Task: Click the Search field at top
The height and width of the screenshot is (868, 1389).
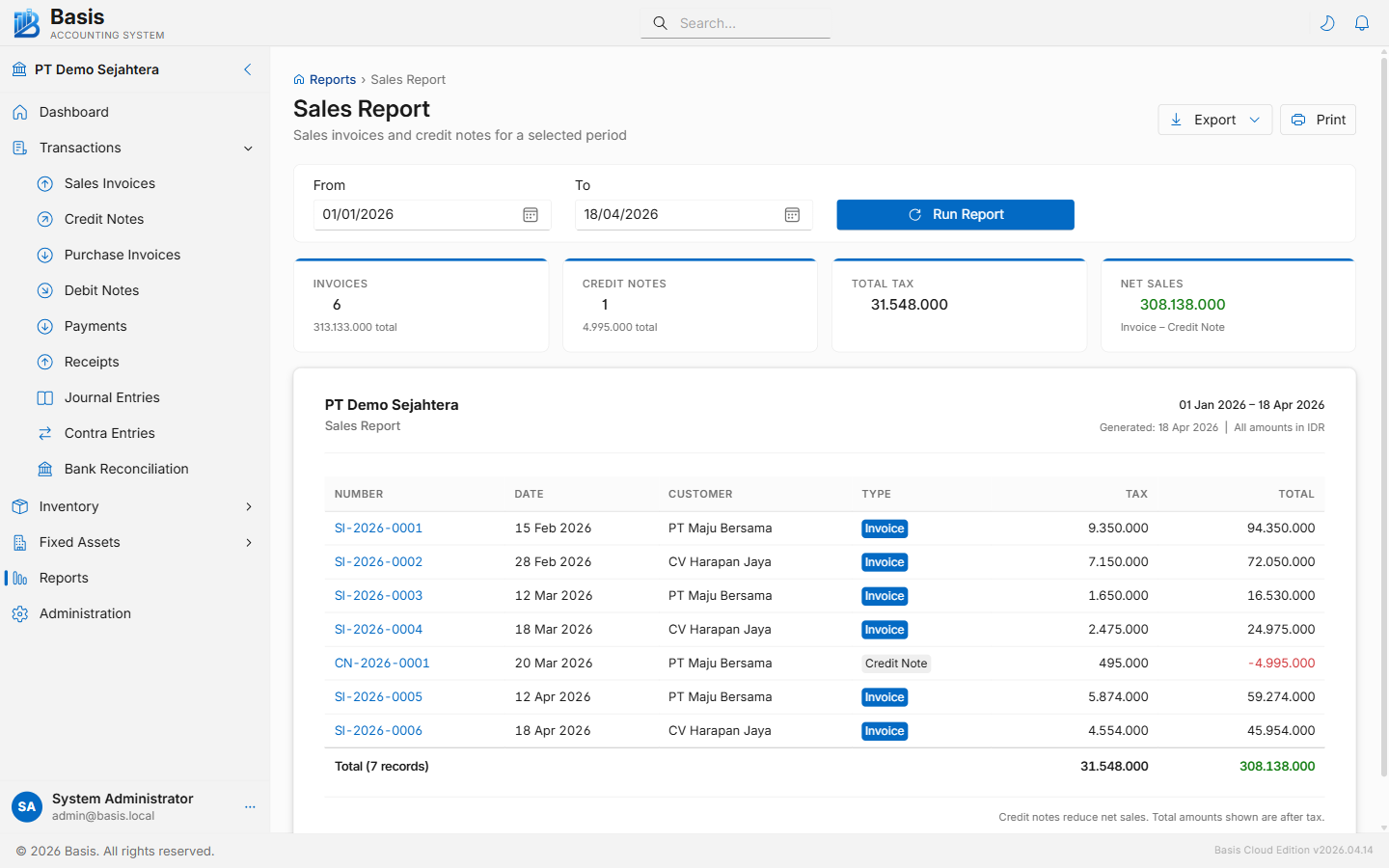Action: click(735, 22)
